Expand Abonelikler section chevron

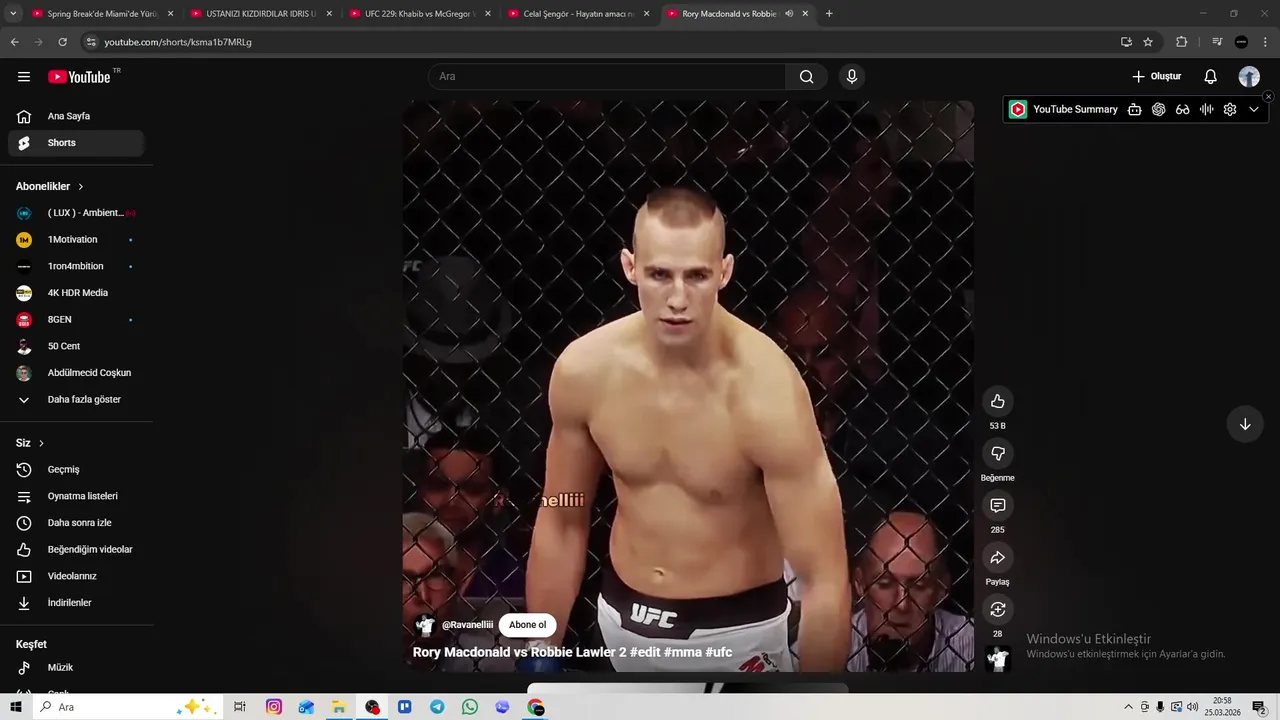coord(81,187)
